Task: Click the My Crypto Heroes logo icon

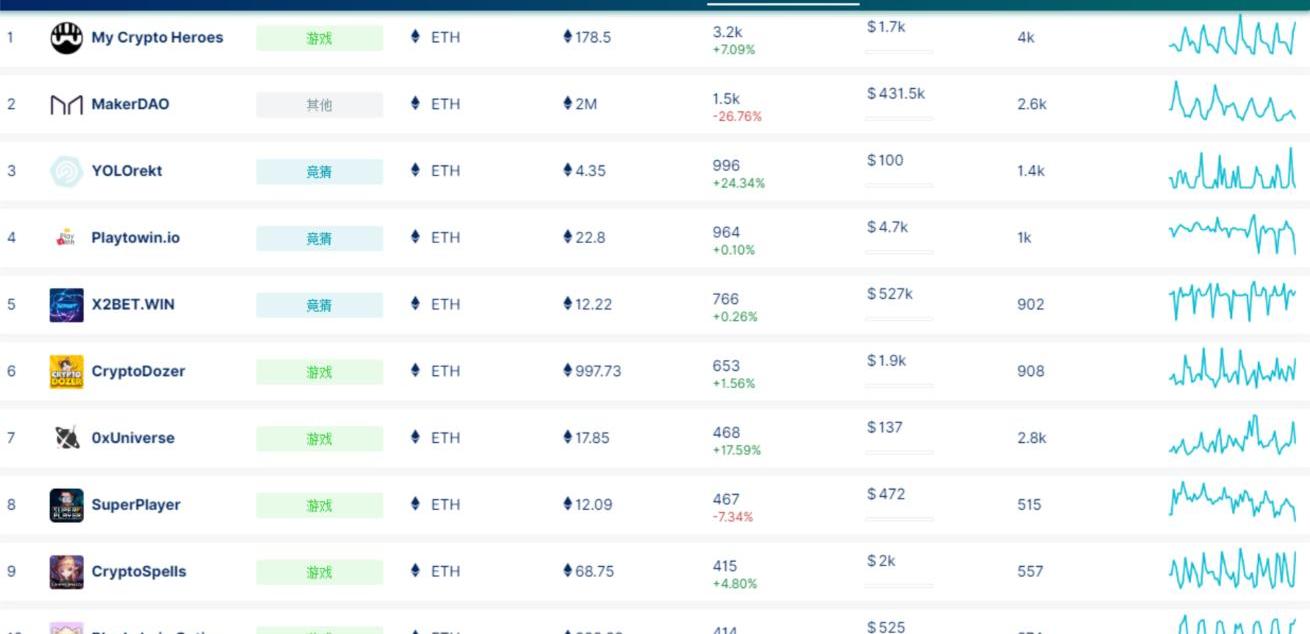Action: (67, 38)
